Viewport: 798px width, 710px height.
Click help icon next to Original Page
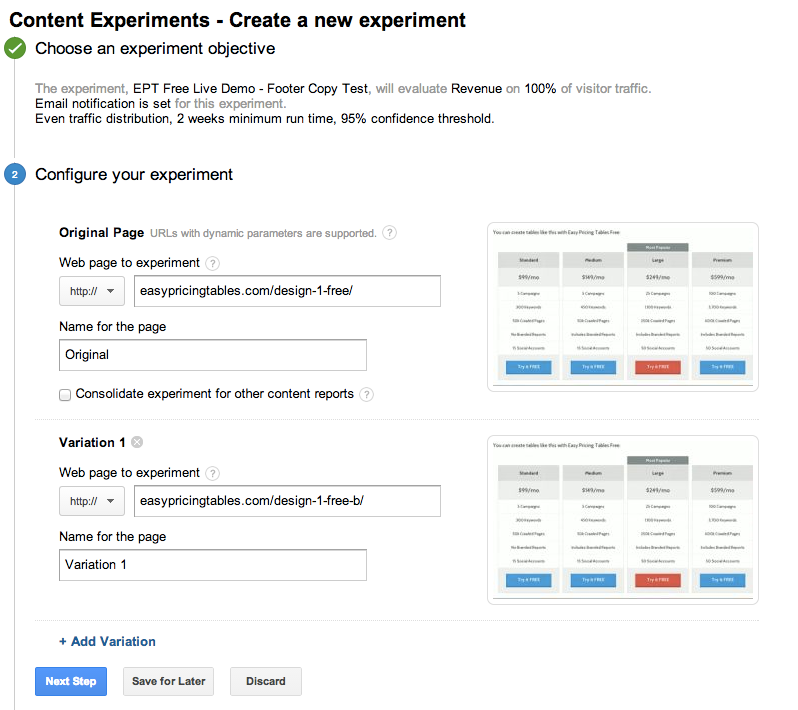(390, 233)
